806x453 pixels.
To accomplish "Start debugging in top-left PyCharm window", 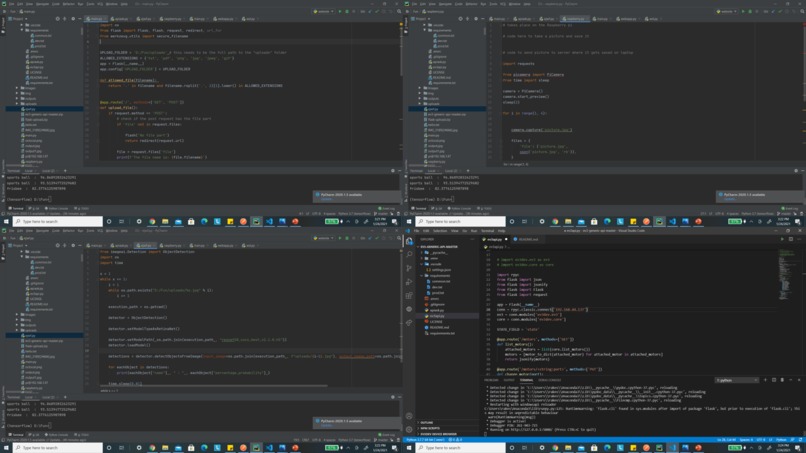I will pos(347,11).
